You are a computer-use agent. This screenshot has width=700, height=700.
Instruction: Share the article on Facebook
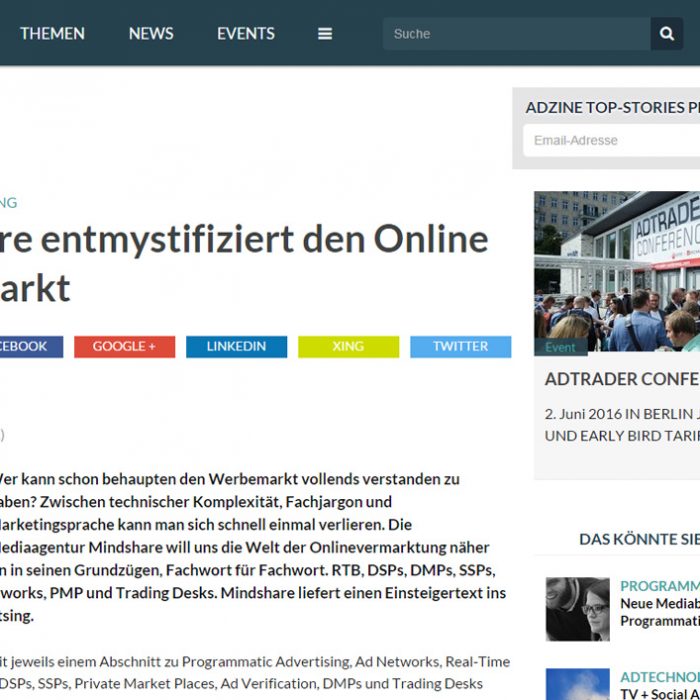point(28,346)
